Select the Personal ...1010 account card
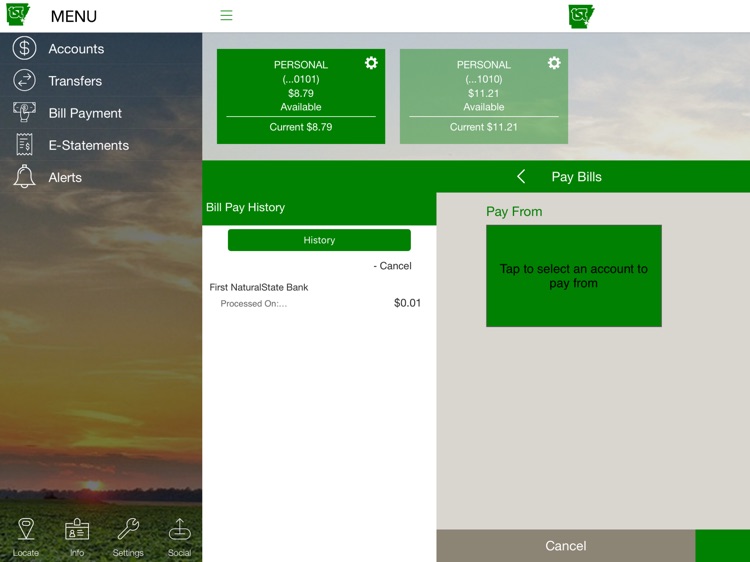This screenshot has width=750, height=562. coord(484,96)
